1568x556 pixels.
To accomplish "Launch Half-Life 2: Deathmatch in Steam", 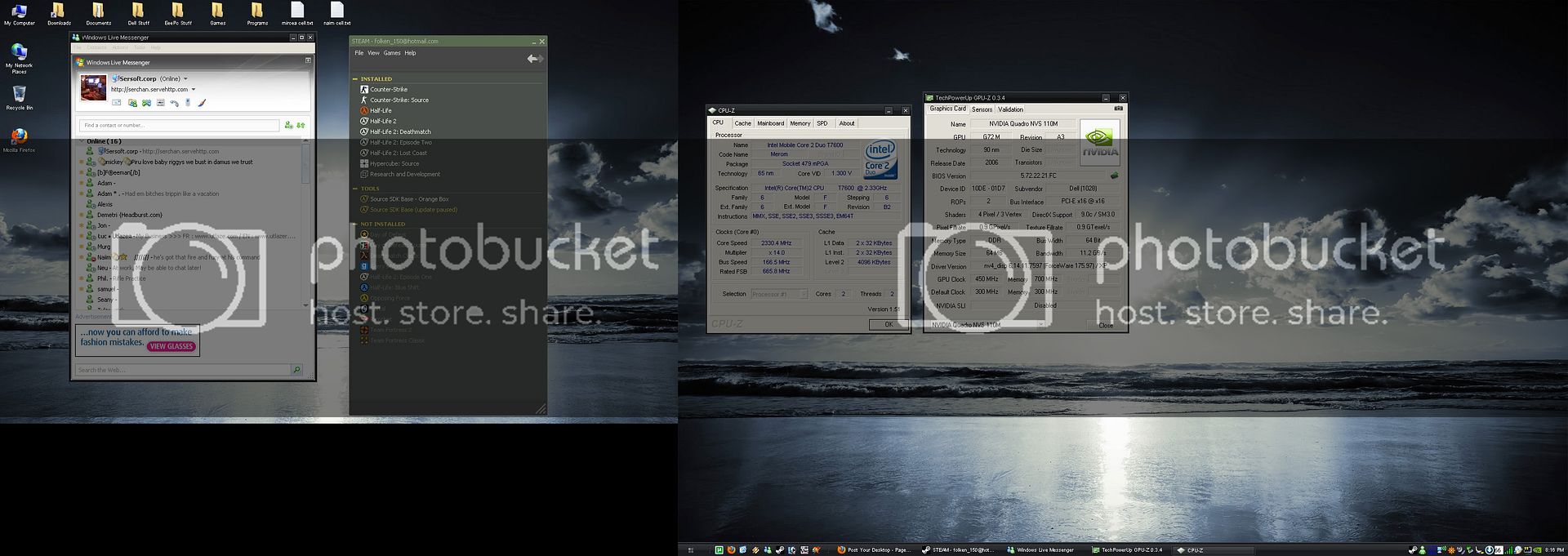I will (395, 131).
